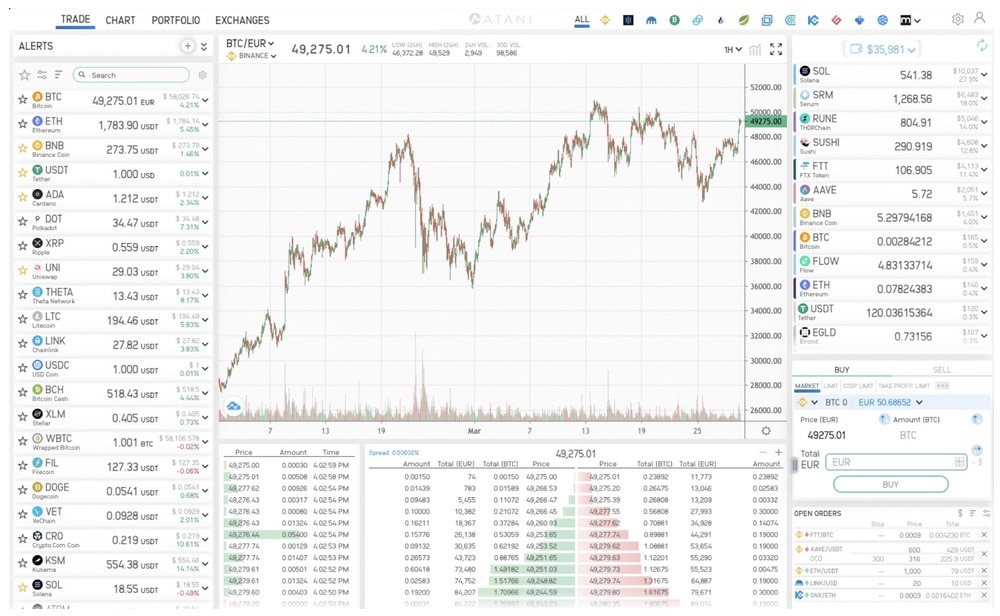Toggle favorites-only star filter in watchlist

25,75
